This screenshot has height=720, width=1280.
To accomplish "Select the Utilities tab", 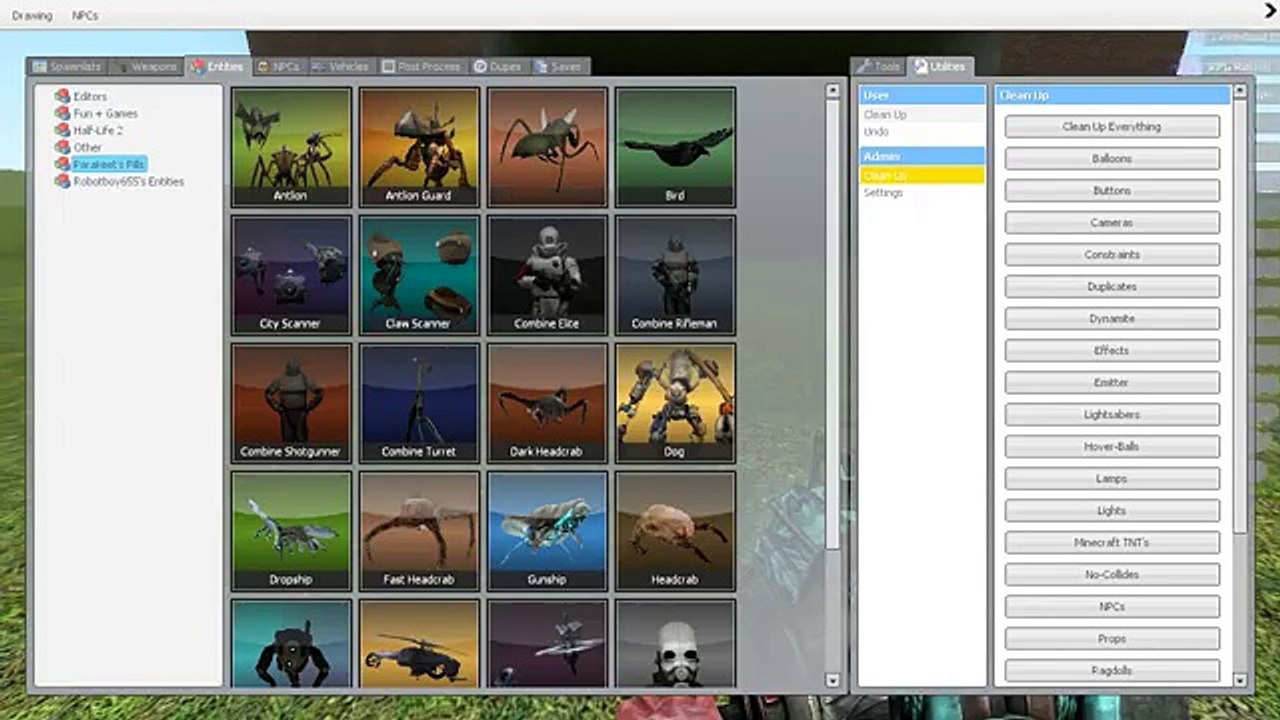I will coord(940,67).
